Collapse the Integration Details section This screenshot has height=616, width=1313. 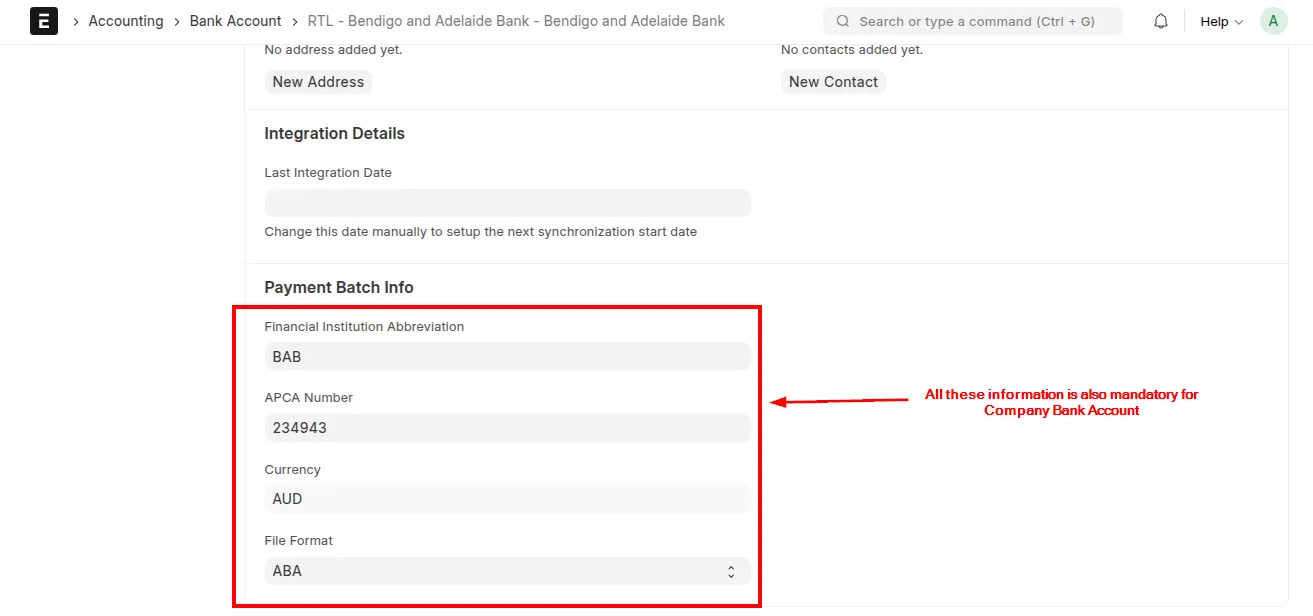point(334,133)
